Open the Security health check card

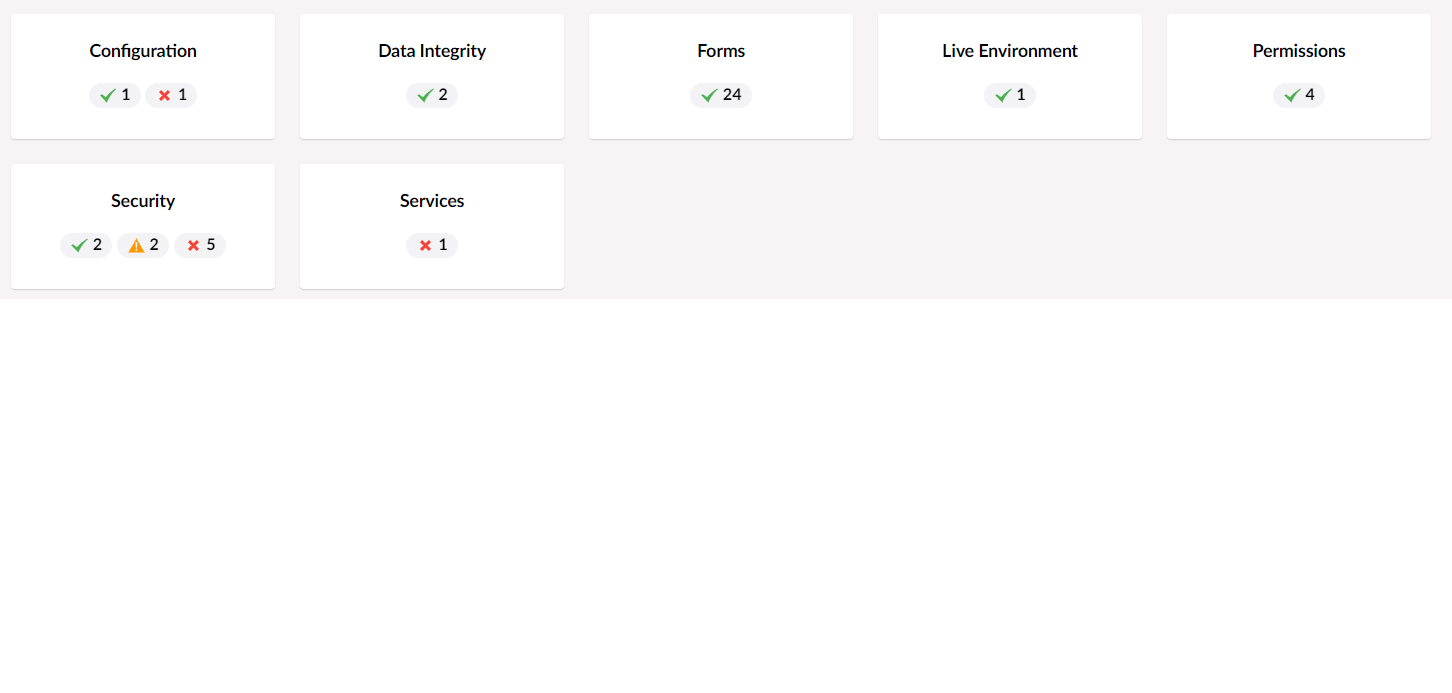(143, 226)
